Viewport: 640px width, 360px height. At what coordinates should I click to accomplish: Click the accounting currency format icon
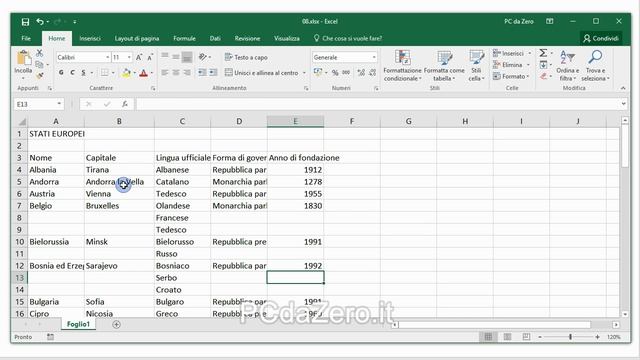pos(318,73)
